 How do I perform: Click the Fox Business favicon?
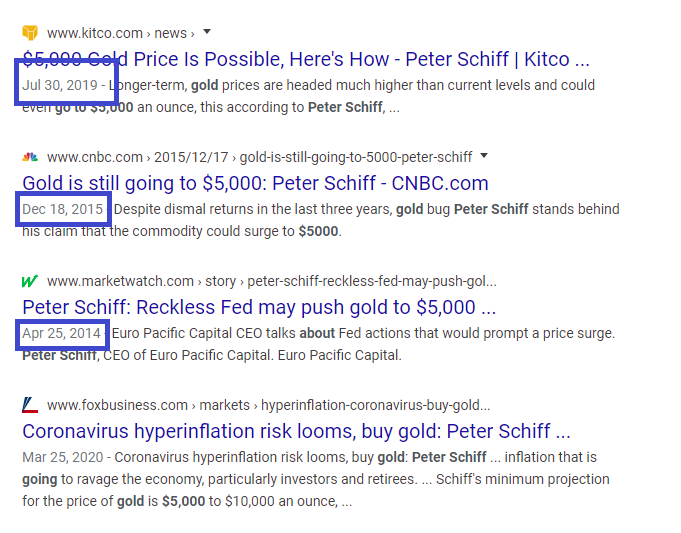click(30, 405)
